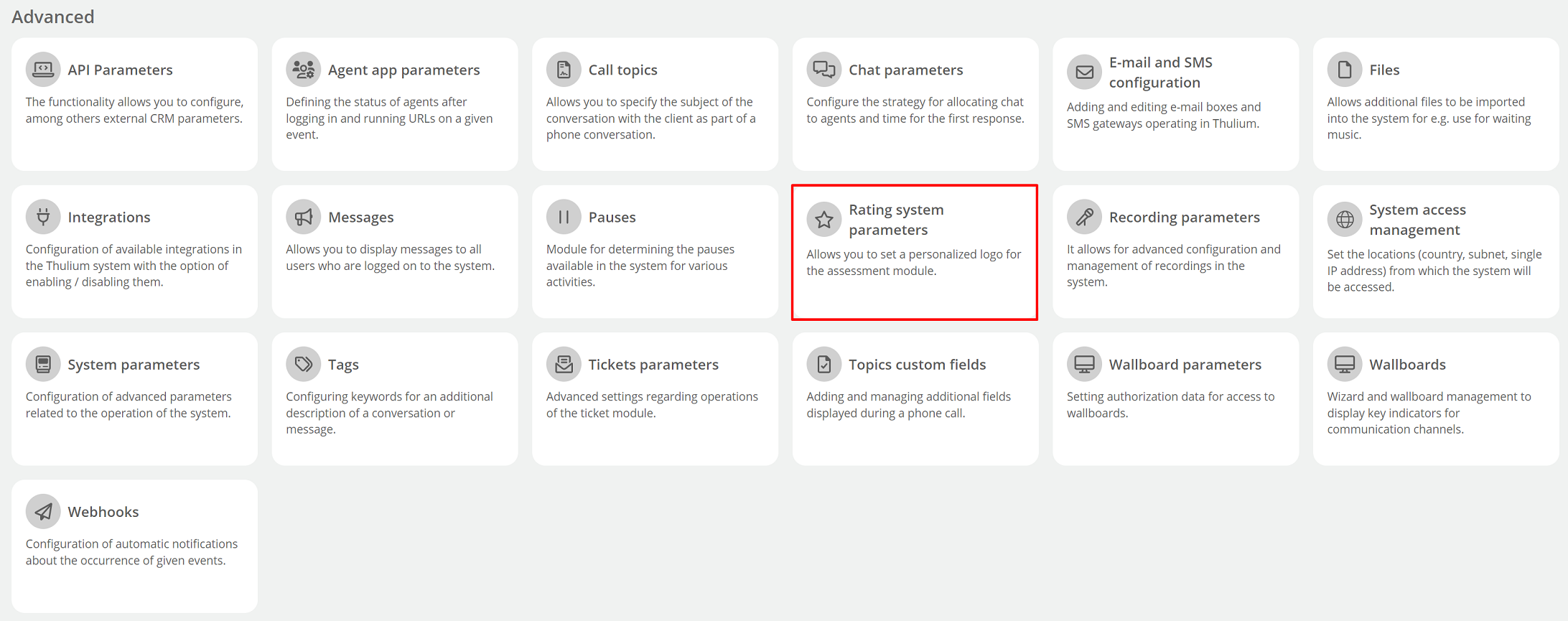Image resolution: width=1568 pixels, height=621 pixels.
Task: Open System parameters heading
Action: click(134, 365)
